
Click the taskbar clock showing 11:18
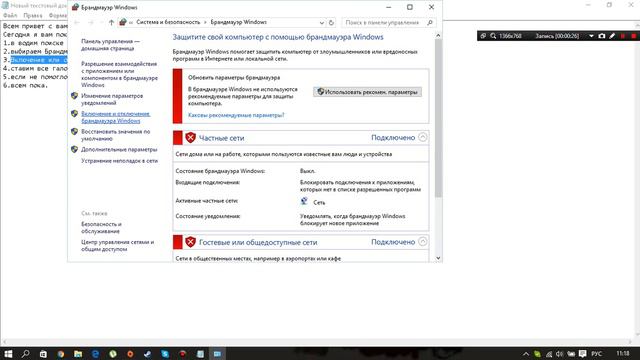coord(623,353)
